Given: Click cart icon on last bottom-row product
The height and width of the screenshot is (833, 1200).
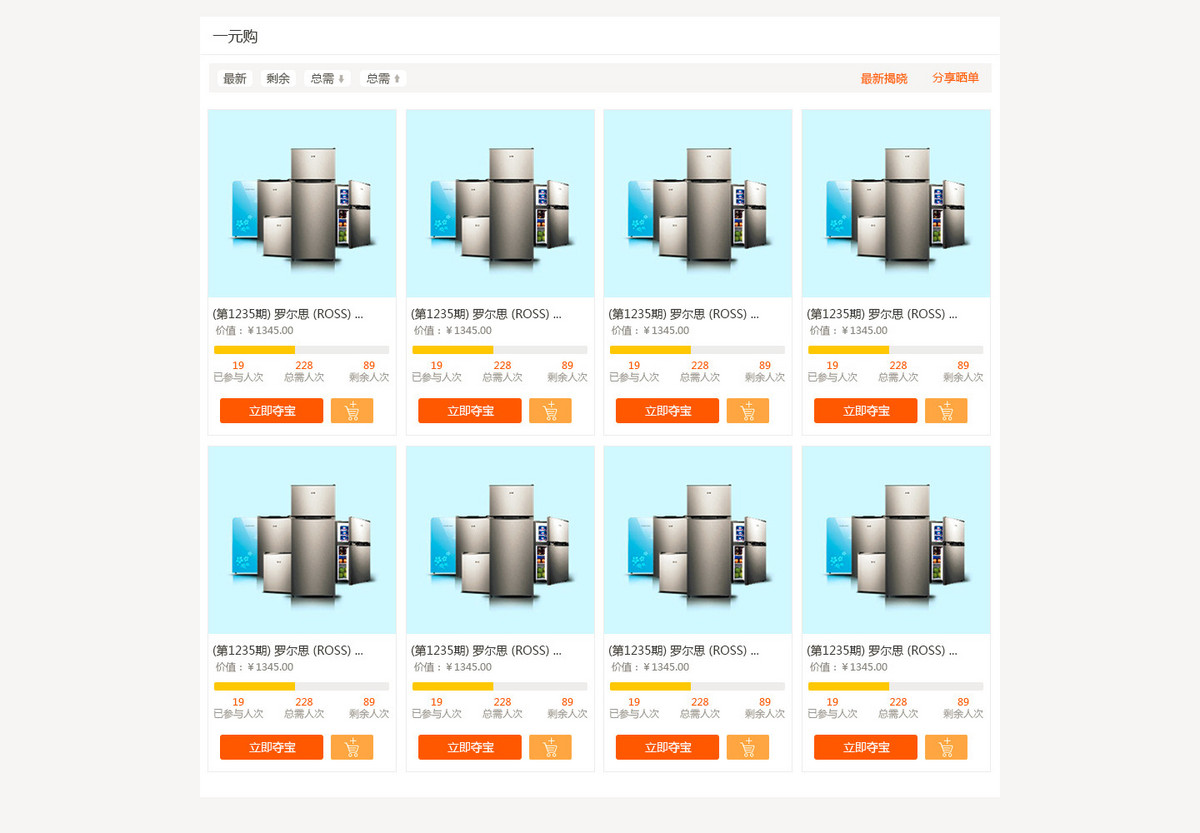Looking at the screenshot, I should 946,748.
